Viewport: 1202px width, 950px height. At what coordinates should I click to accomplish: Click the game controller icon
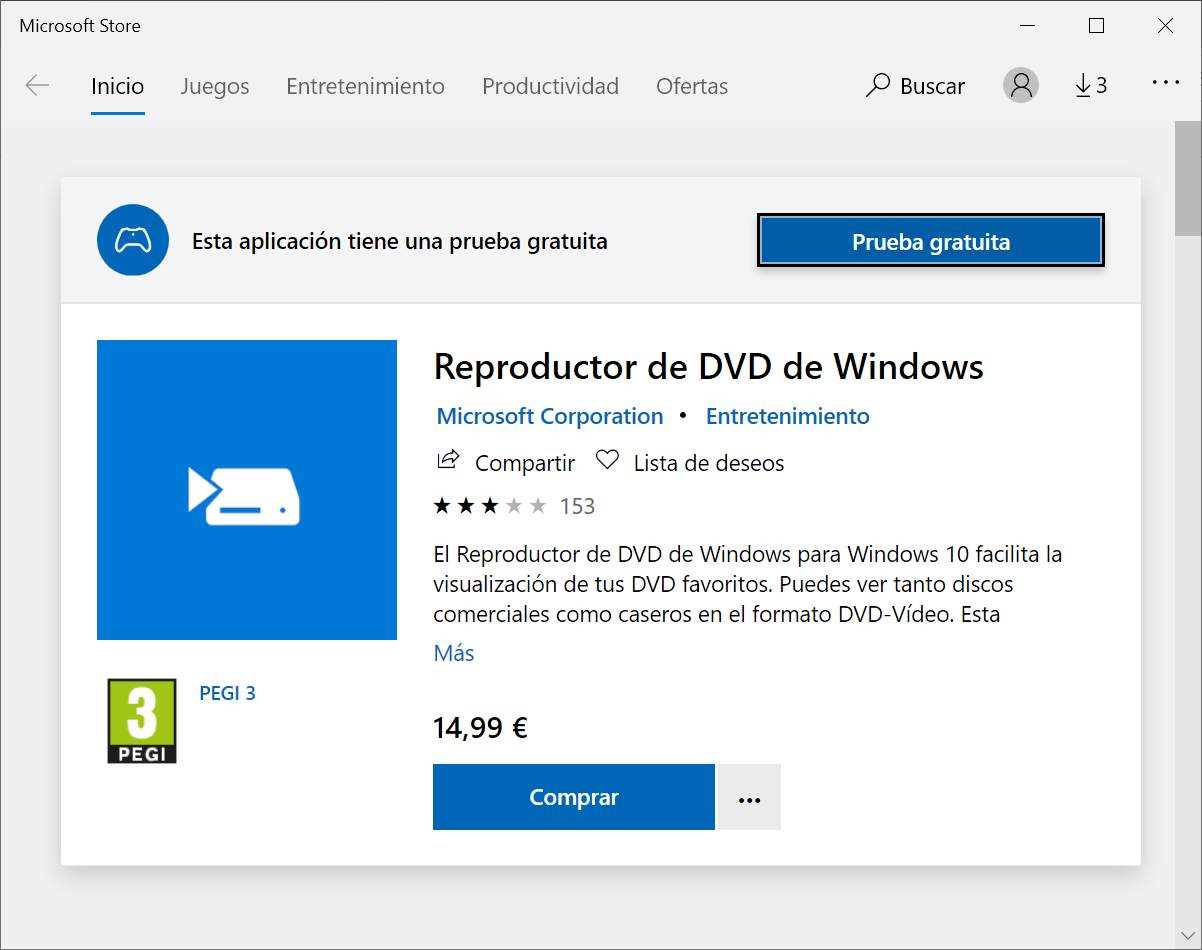pyautogui.click(x=132, y=241)
